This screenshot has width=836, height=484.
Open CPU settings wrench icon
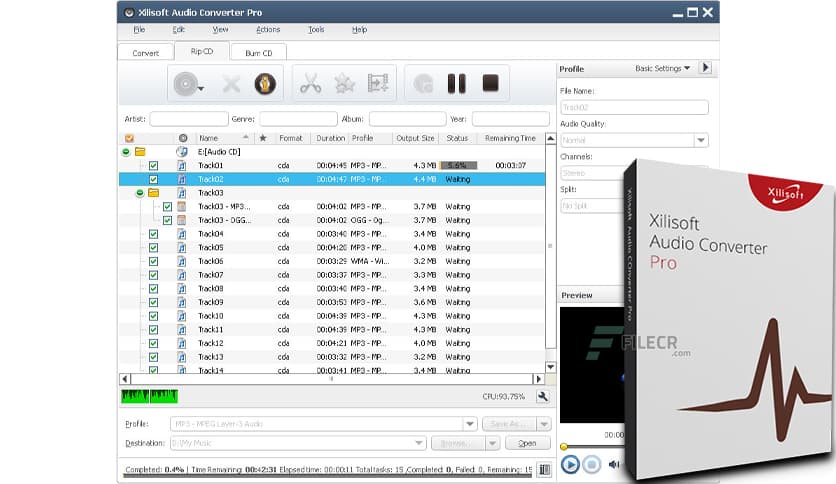click(x=543, y=397)
